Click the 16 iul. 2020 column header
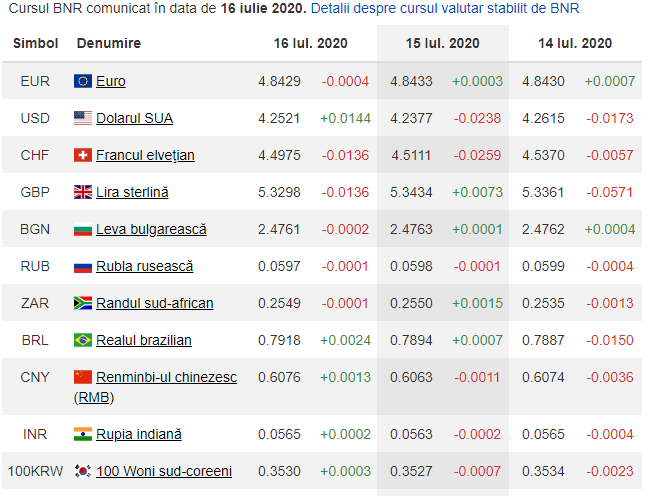 pos(310,44)
